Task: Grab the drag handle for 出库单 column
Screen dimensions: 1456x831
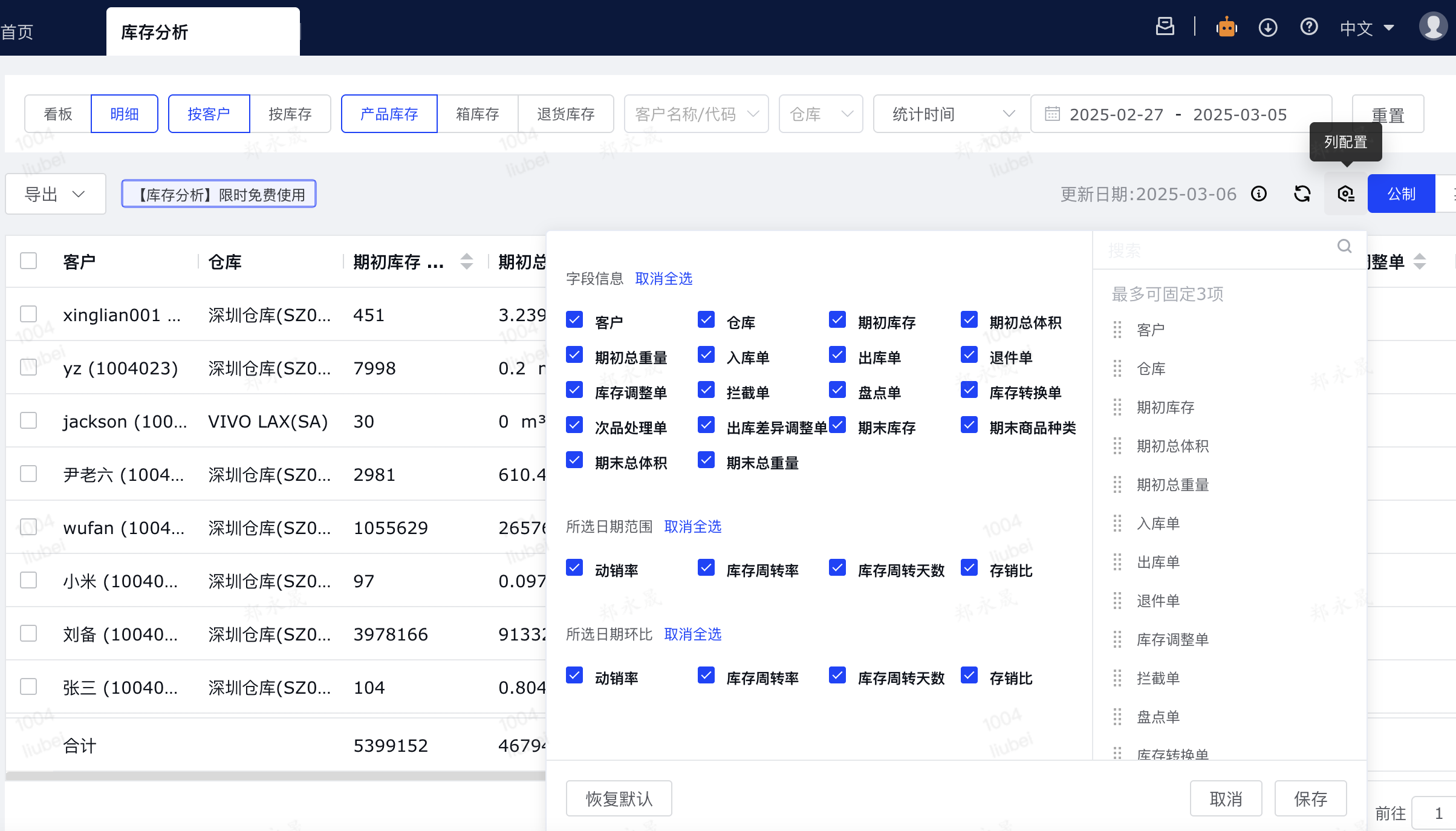Action: 1117,562
